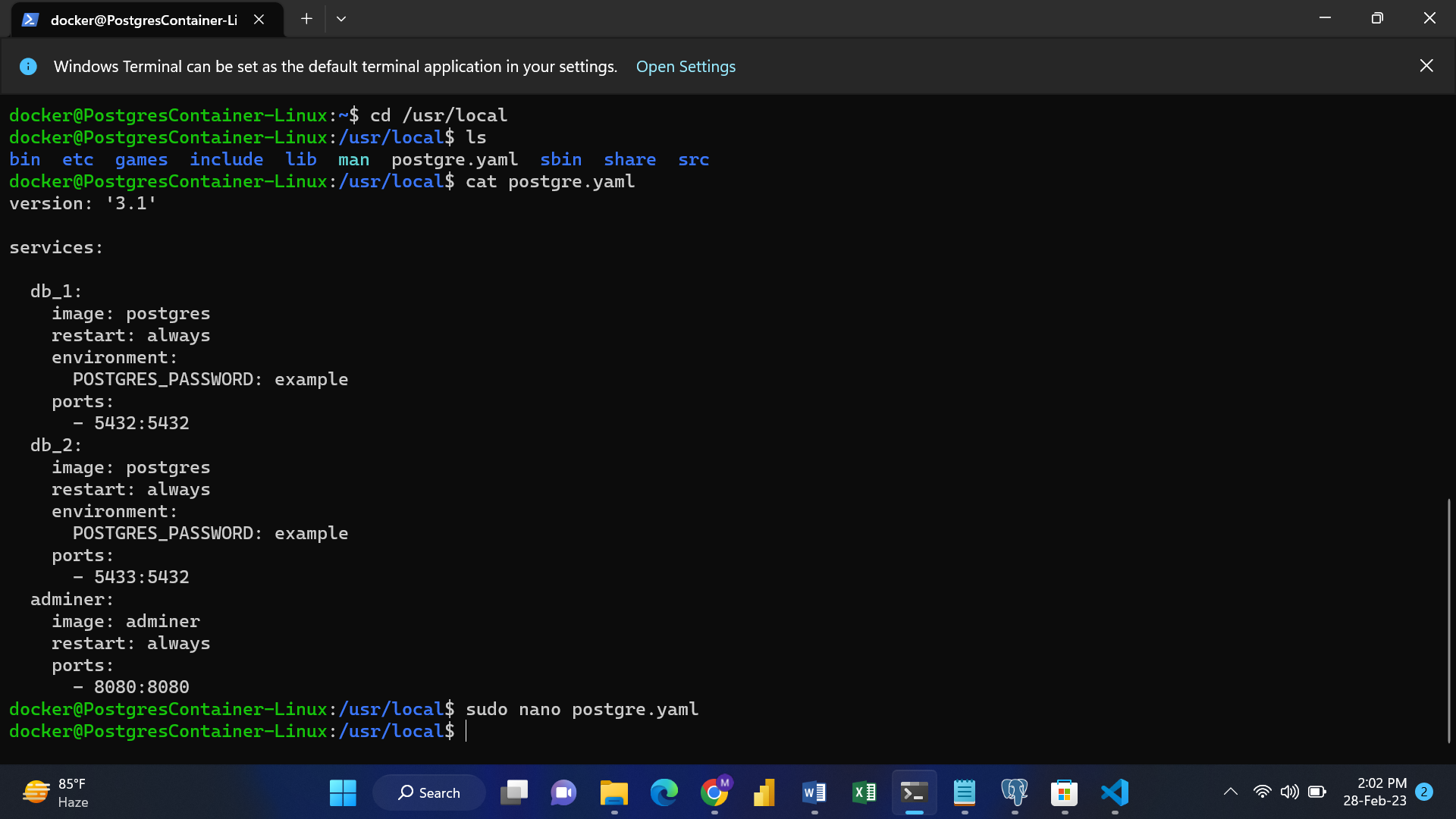Click the 'src' directory name
Screen dimensions: 1456x819
pos(694,159)
